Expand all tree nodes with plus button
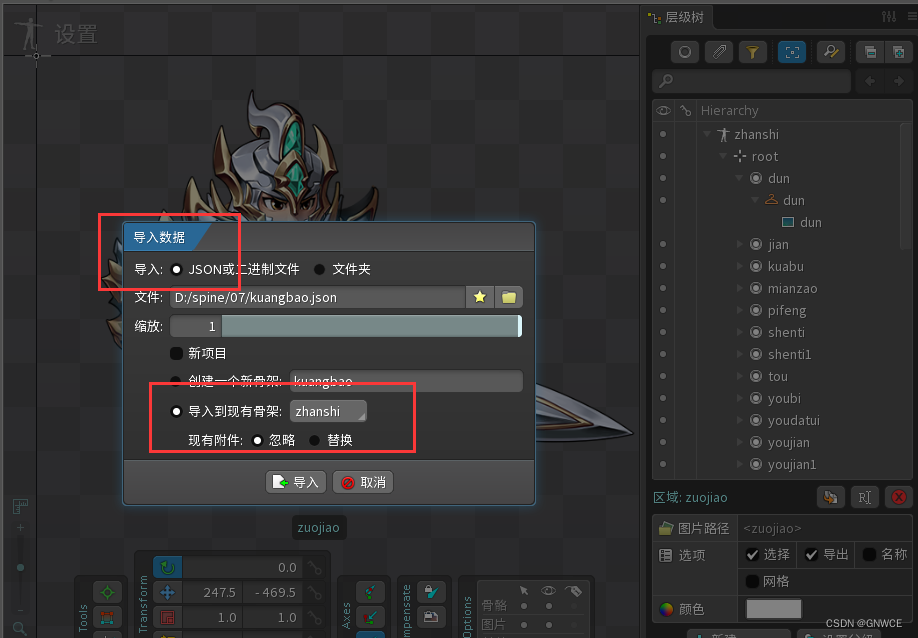The width and height of the screenshot is (918, 638). (899, 52)
